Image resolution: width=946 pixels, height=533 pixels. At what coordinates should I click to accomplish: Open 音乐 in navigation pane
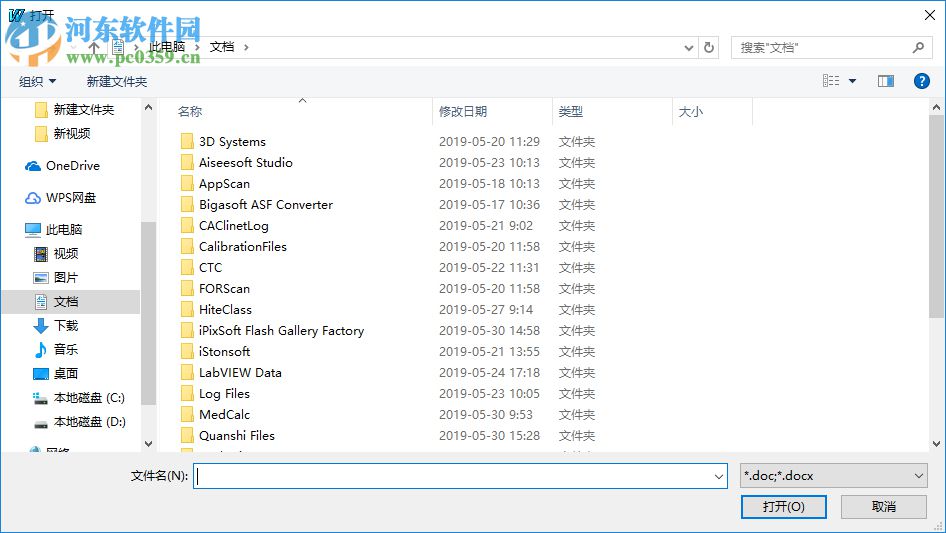click(56, 349)
